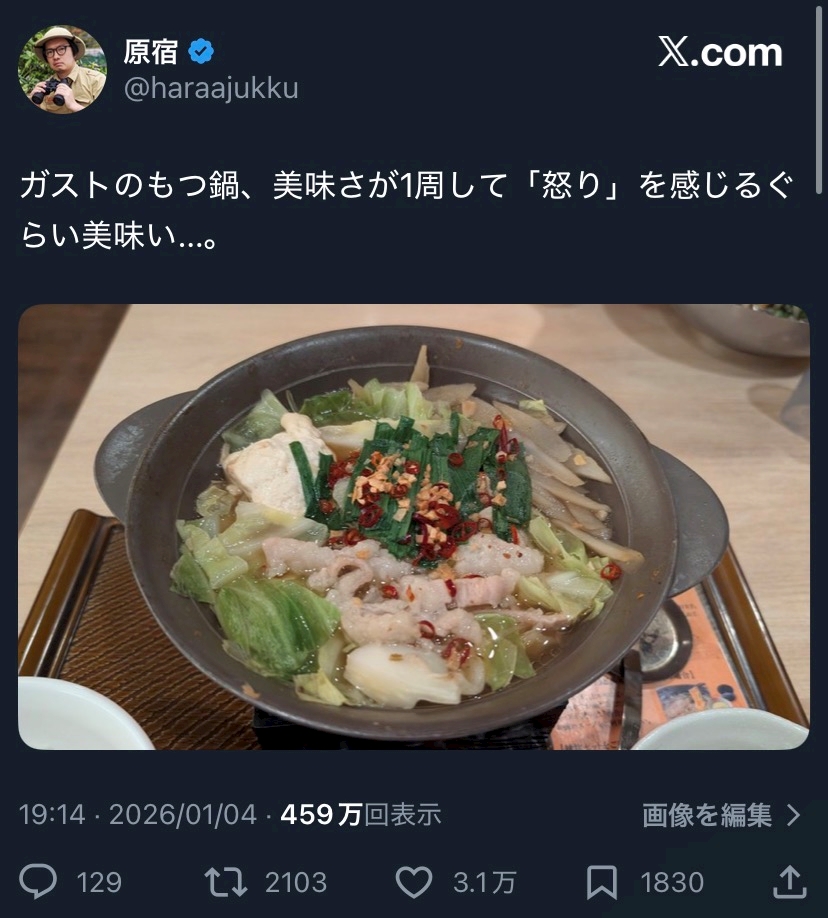Open the motsunabe hot pot photo

pos(414,527)
